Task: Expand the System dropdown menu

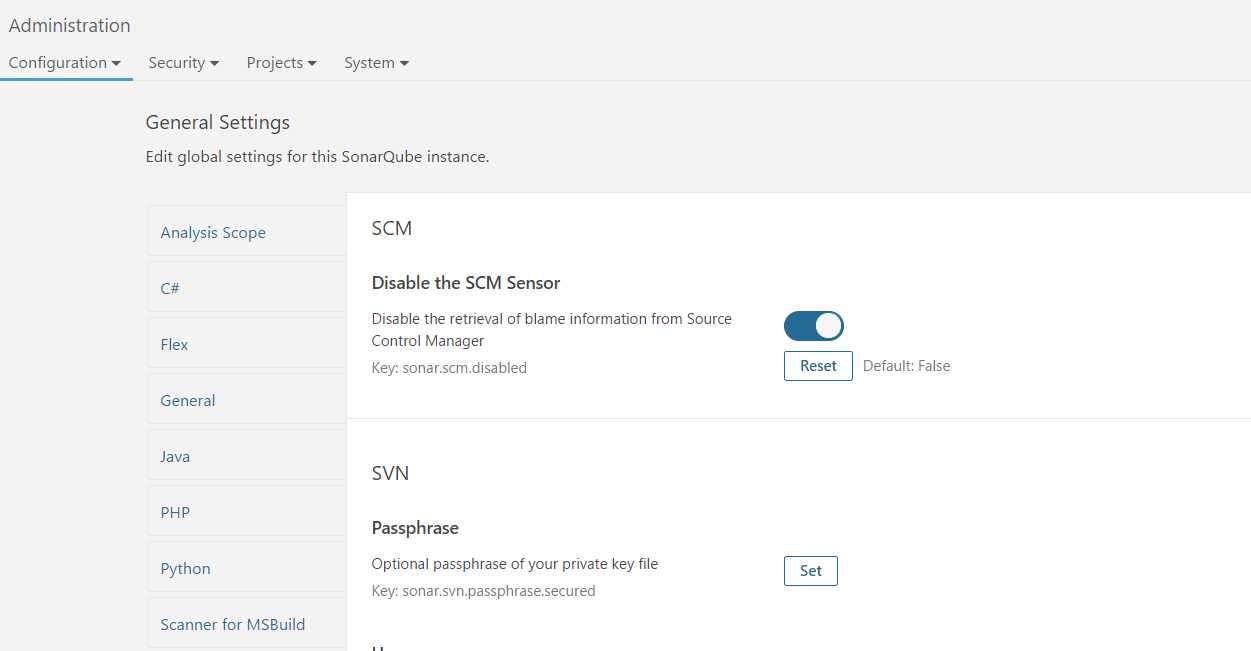Action: 377,62
